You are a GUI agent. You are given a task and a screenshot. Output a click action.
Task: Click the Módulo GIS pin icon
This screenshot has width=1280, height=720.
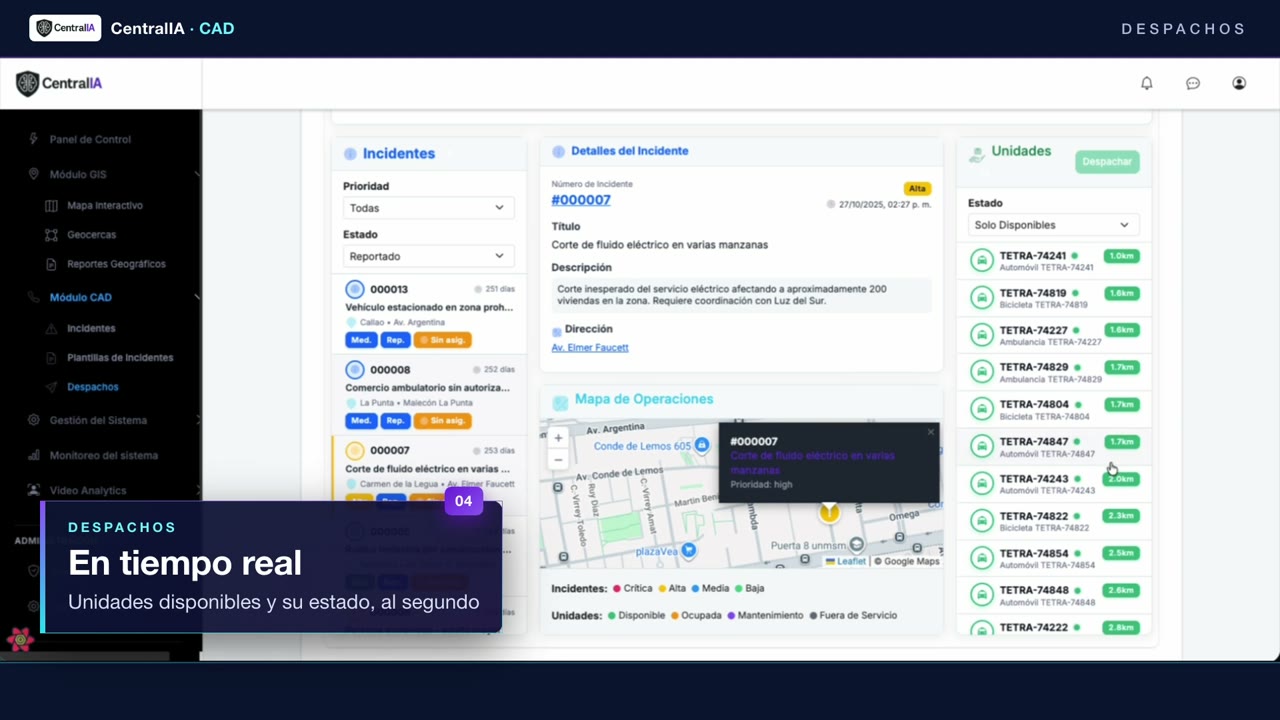click(x=33, y=174)
